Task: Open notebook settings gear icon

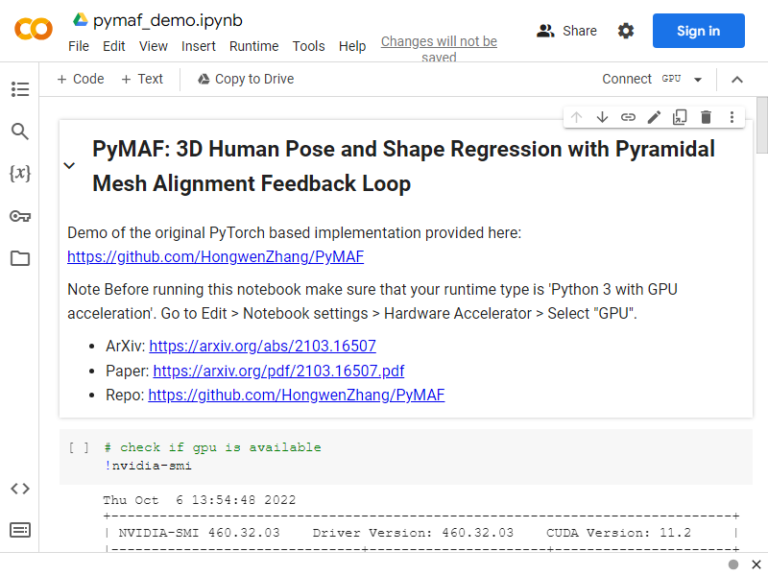Action: click(x=625, y=31)
